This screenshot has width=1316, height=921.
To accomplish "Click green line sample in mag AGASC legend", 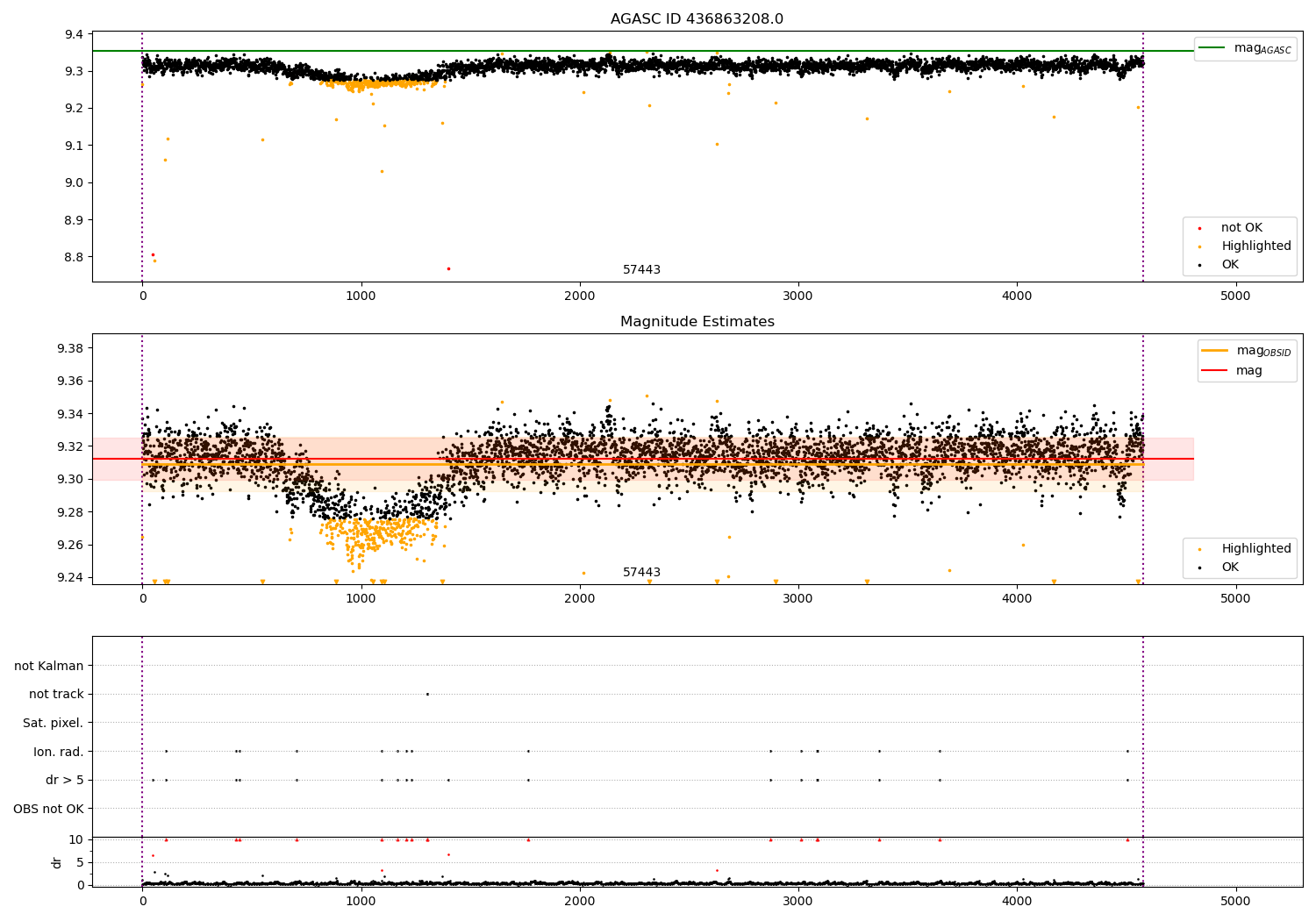I will (1212, 48).
